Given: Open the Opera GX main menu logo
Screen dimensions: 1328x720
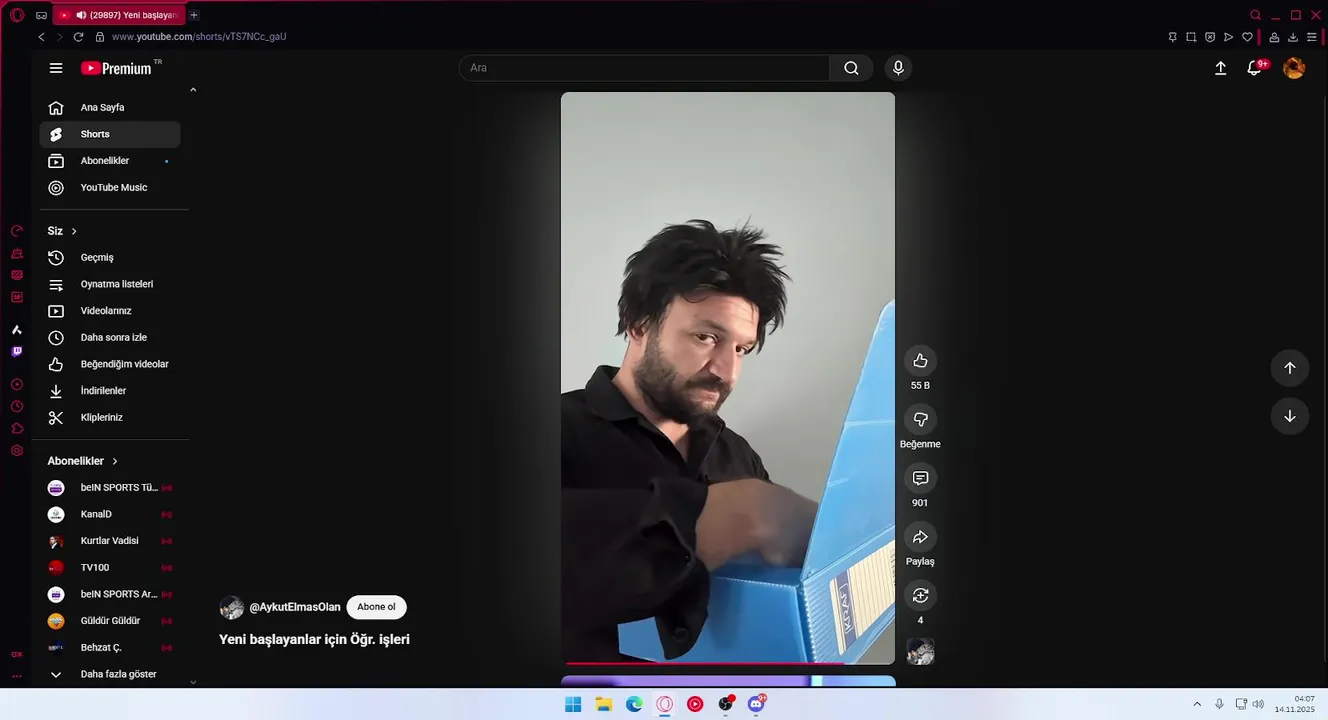Looking at the screenshot, I should [17, 15].
